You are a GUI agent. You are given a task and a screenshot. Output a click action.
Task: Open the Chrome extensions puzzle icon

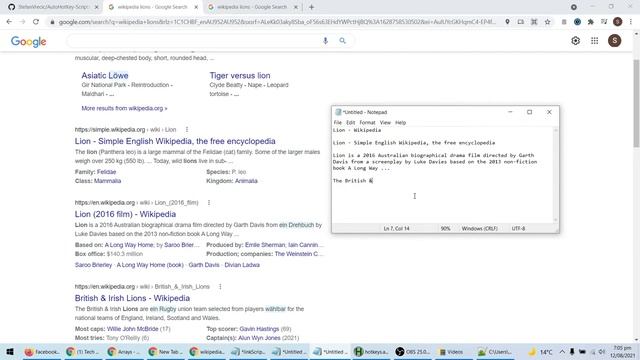point(591,22)
